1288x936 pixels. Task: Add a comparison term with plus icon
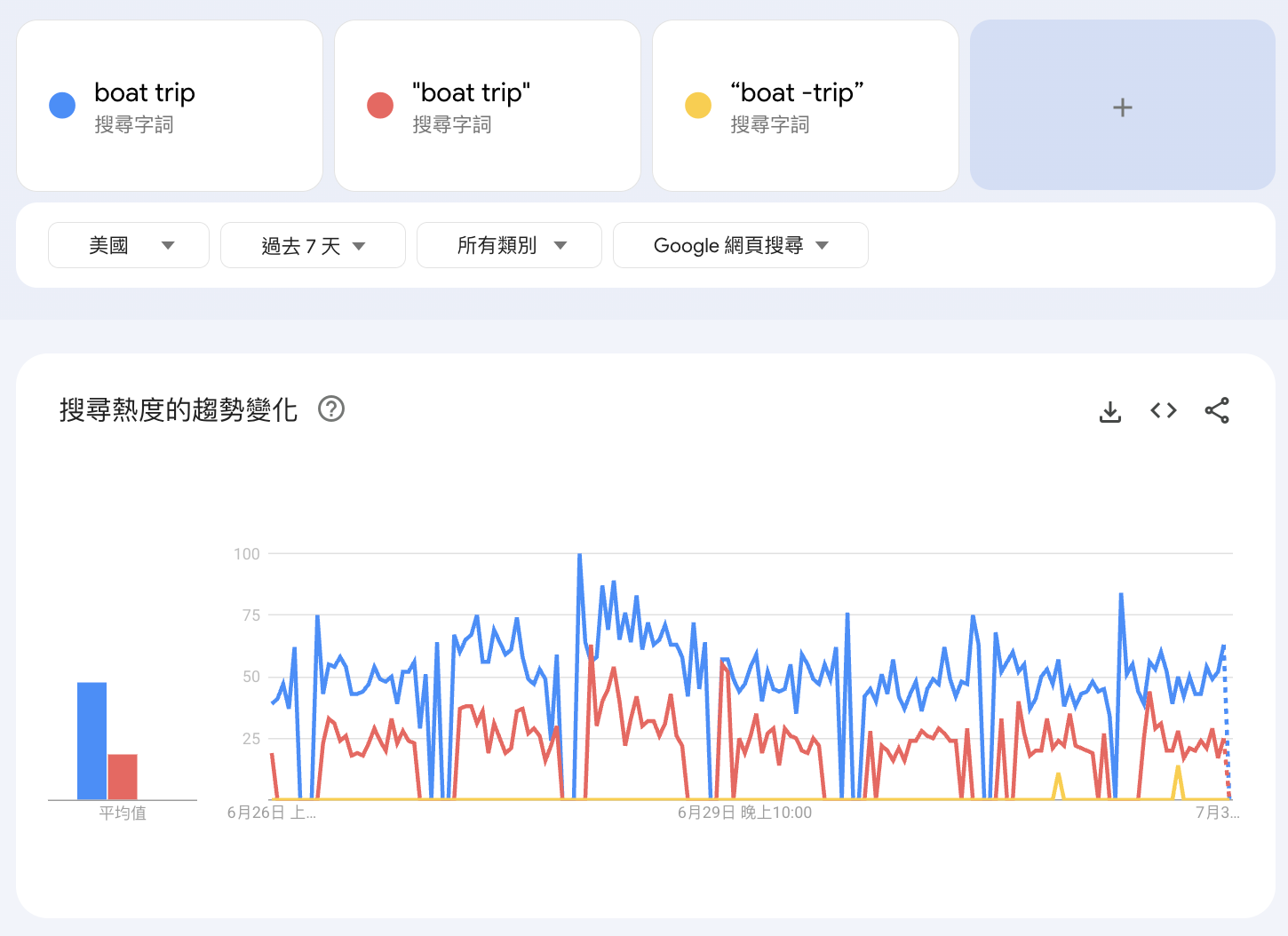(x=1123, y=106)
